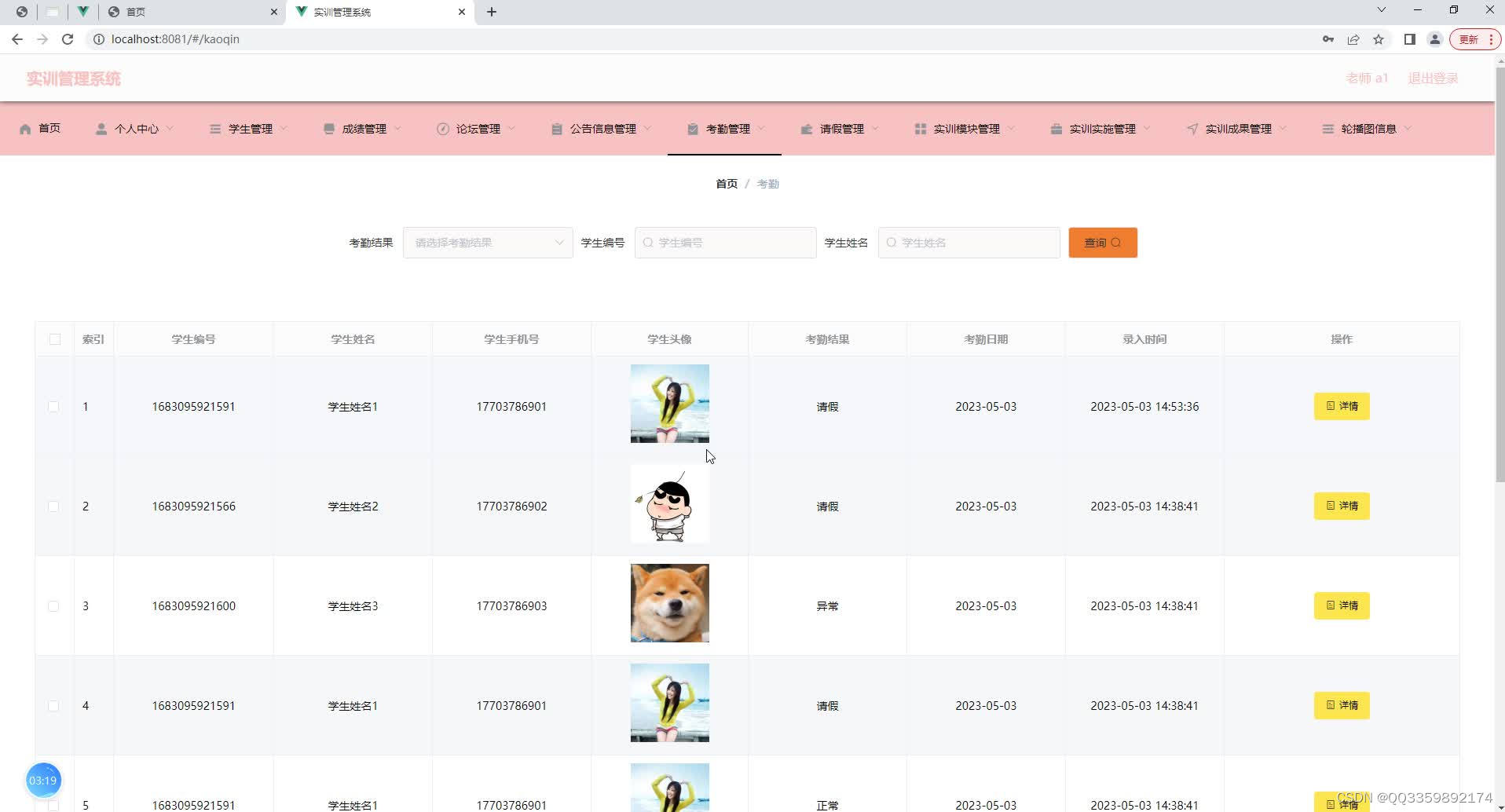The image size is (1505, 812).
Task: Click the 更新 browser update button
Action: coord(1476,39)
